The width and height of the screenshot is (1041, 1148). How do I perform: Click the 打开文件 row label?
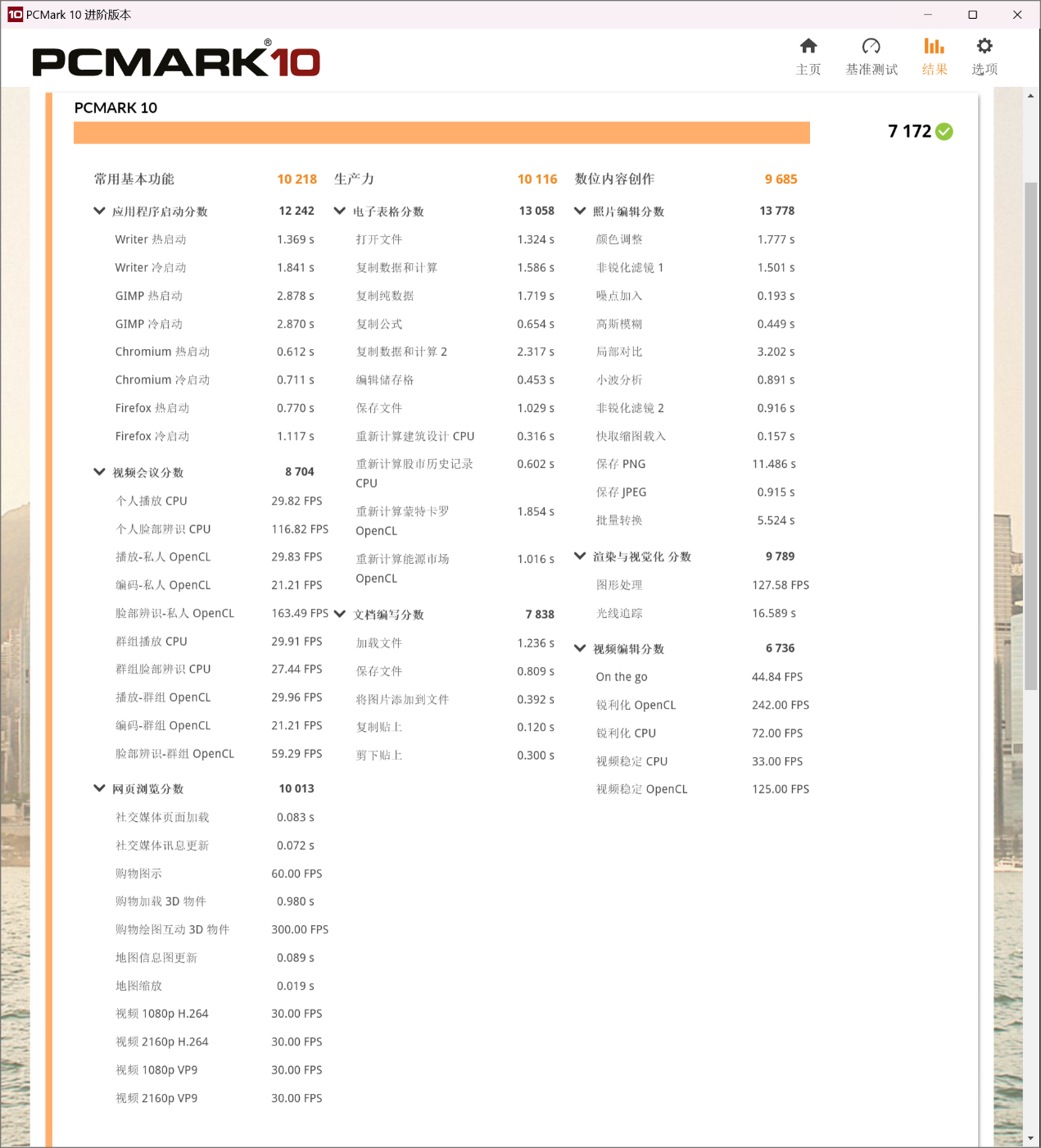click(379, 239)
